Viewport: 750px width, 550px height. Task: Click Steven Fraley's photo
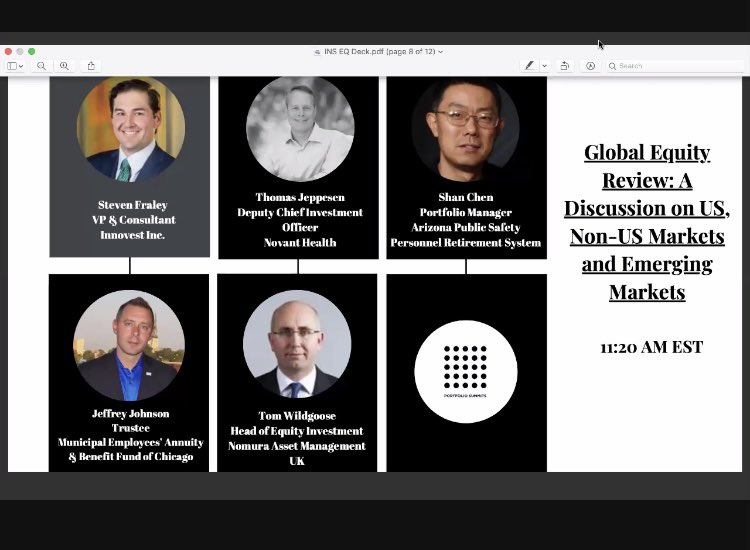[131, 130]
